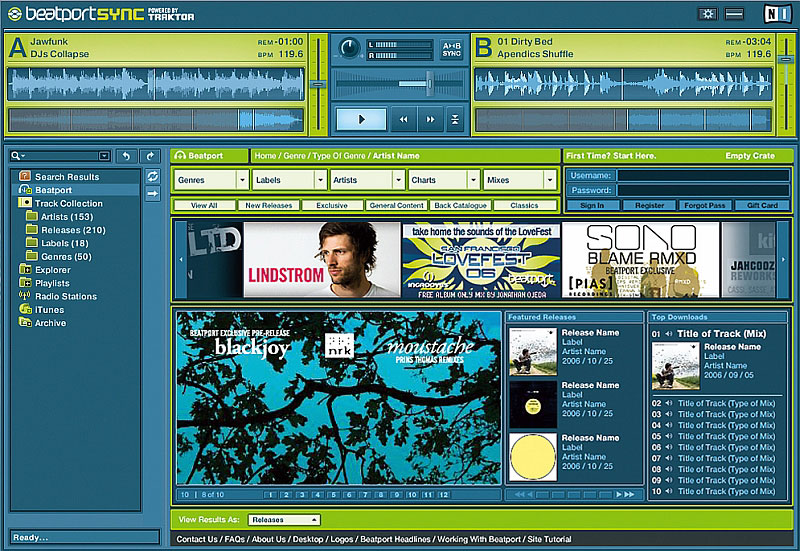800x551 pixels.
Task: Toggle the collapse button beside fast-forward
Action: click(x=455, y=119)
